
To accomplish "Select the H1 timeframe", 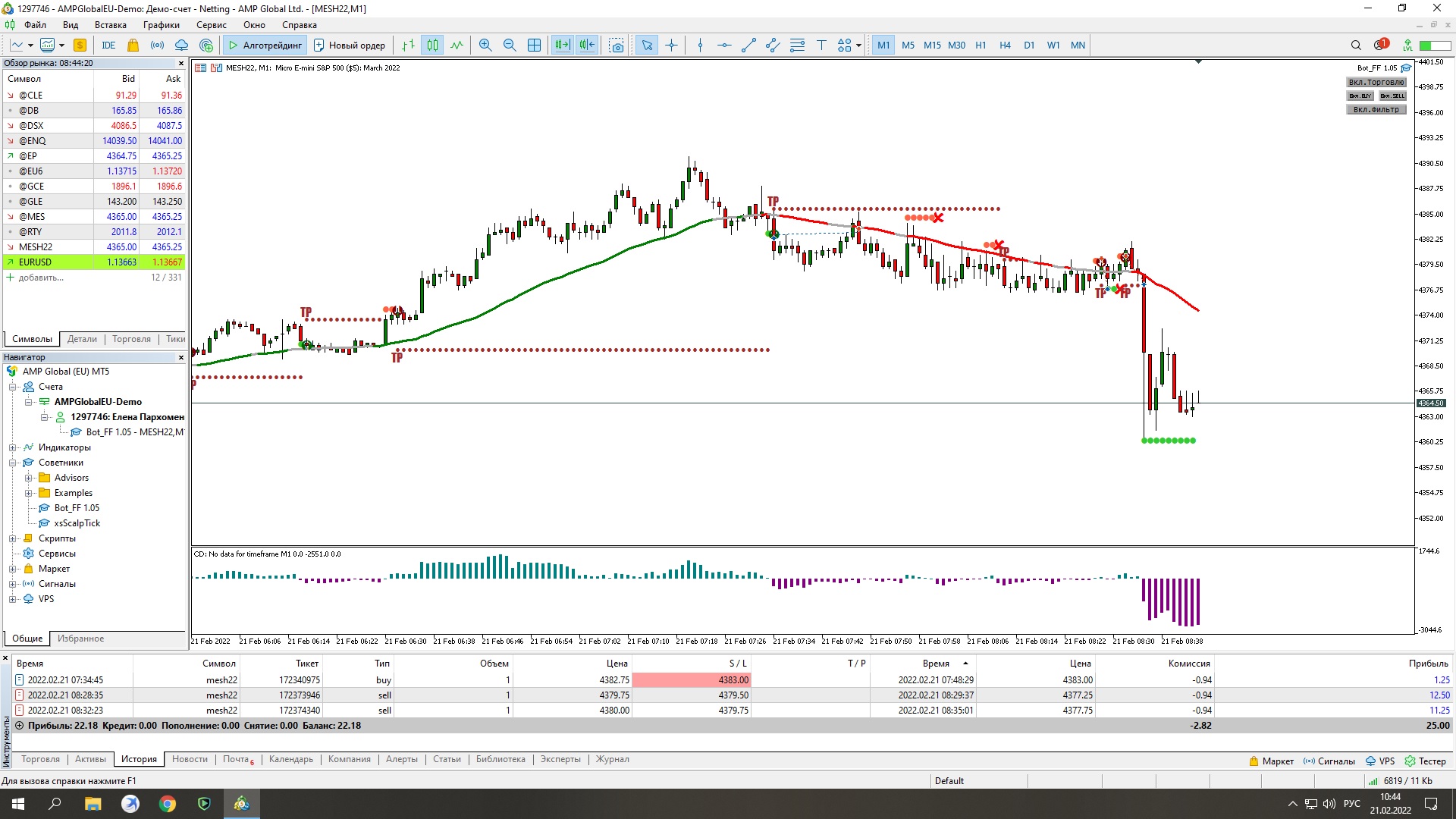I will (x=981, y=45).
